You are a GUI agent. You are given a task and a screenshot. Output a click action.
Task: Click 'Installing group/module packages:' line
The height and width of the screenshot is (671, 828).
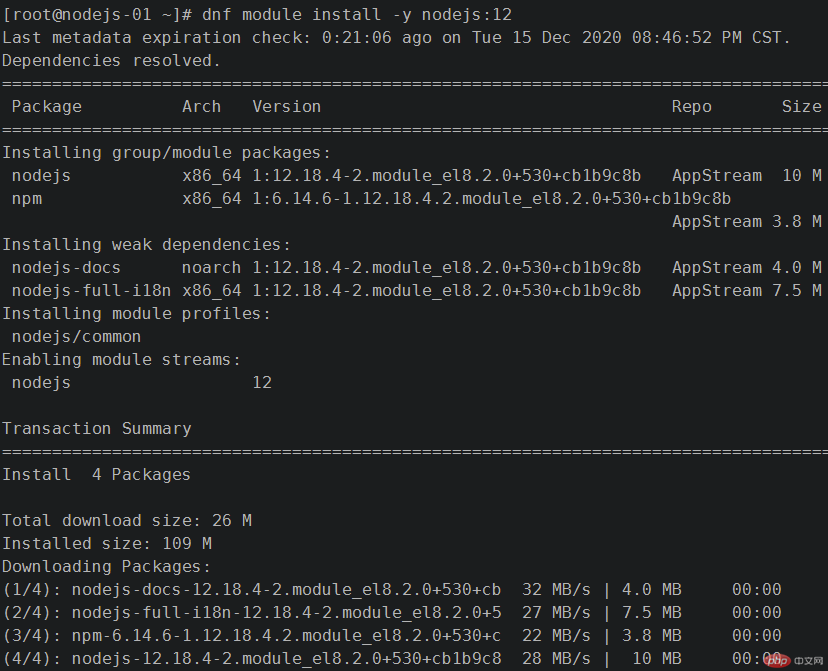click(x=166, y=153)
